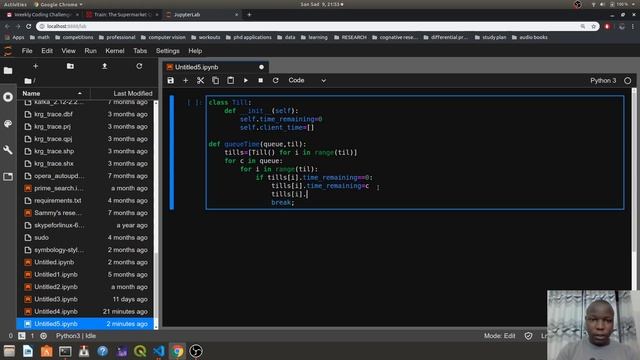Open Files manager in the dock
The width and height of the screenshot is (640, 360).
coord(9,351)
